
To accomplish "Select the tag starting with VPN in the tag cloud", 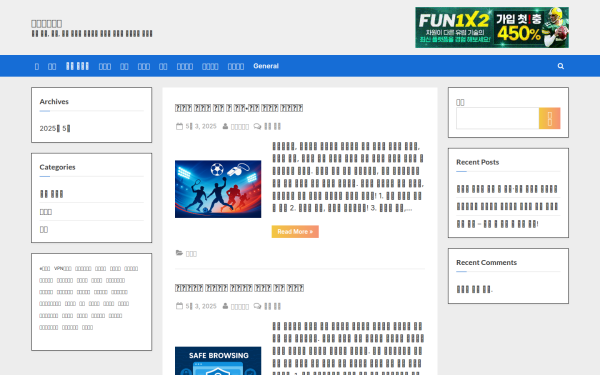I will (62, 269).
